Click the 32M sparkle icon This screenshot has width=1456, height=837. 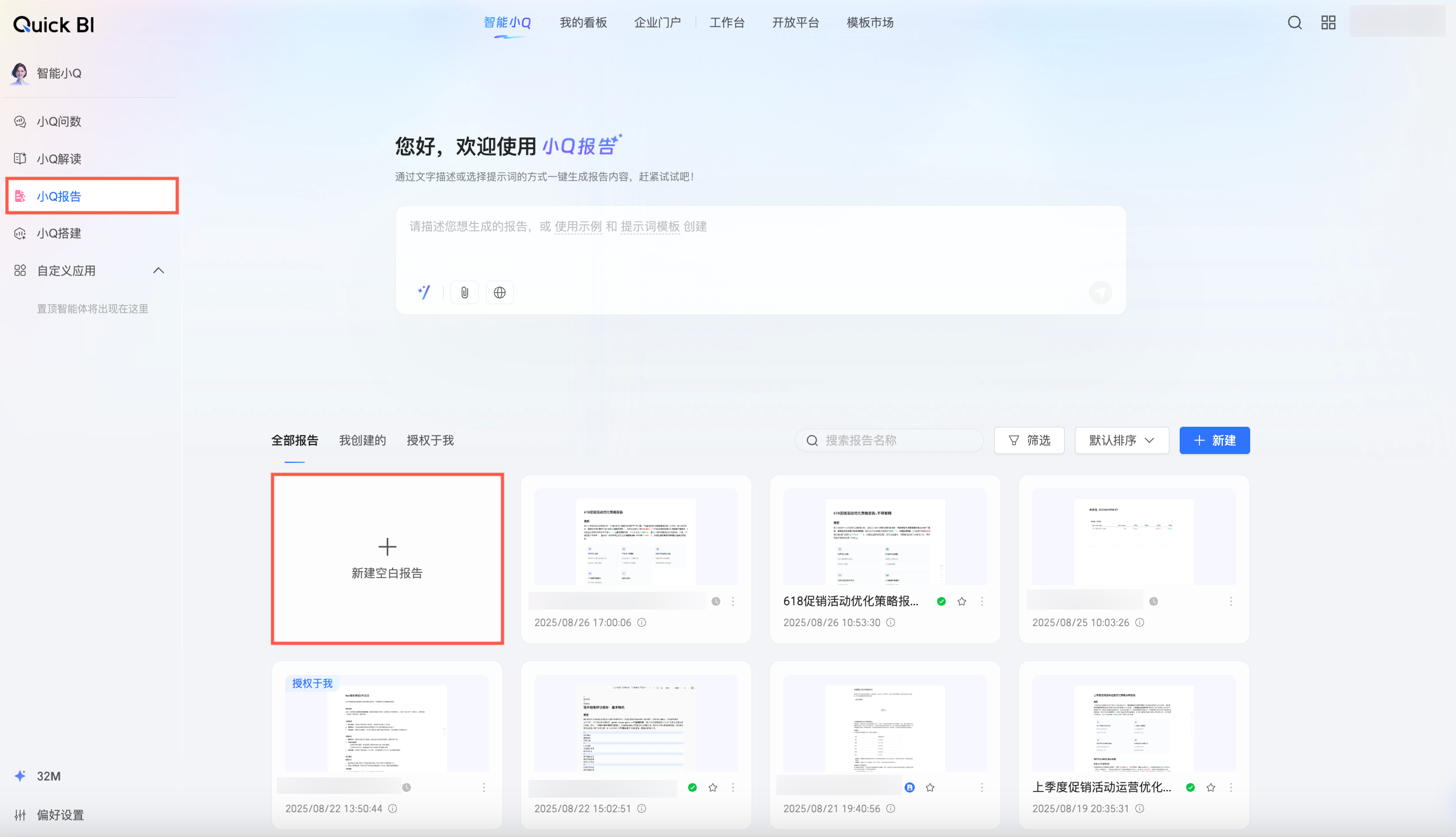tap(20, 776)
